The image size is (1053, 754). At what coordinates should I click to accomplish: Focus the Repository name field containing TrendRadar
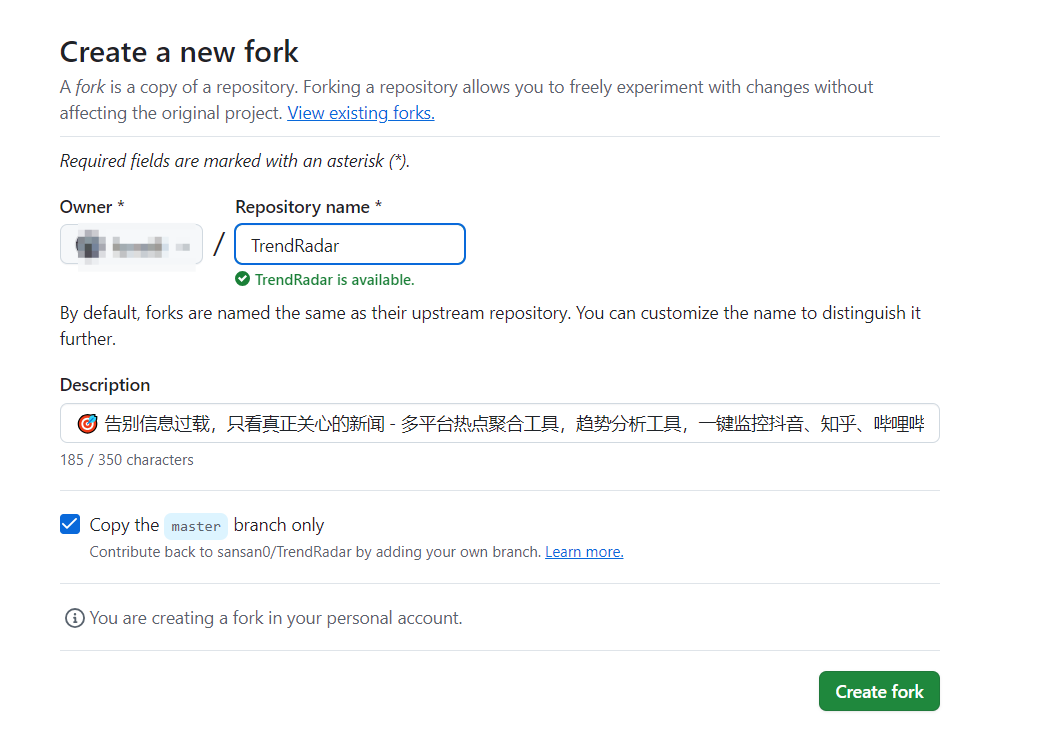click(350, 245)
